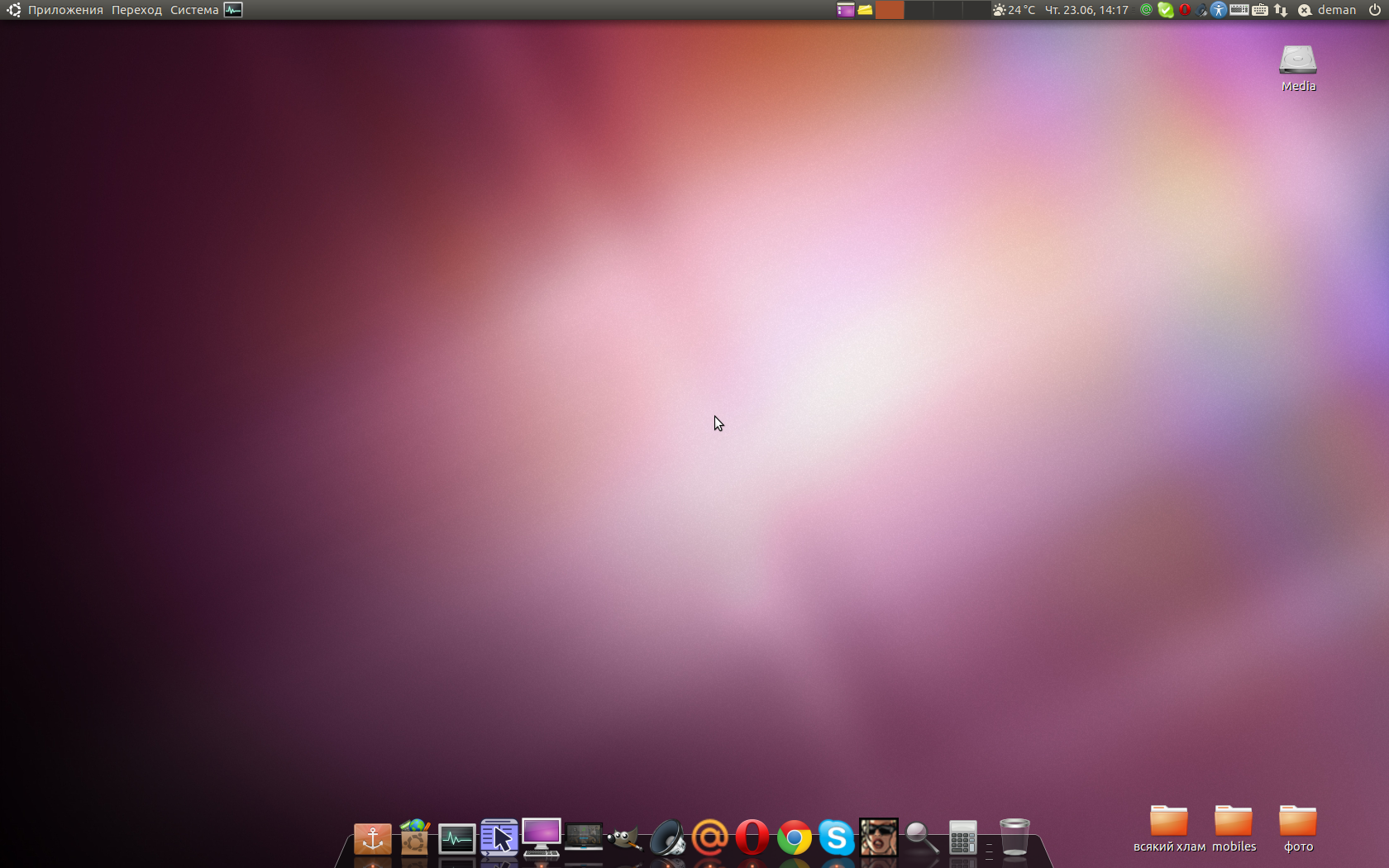Launch System Monitor from the dock

pos(456,839)
